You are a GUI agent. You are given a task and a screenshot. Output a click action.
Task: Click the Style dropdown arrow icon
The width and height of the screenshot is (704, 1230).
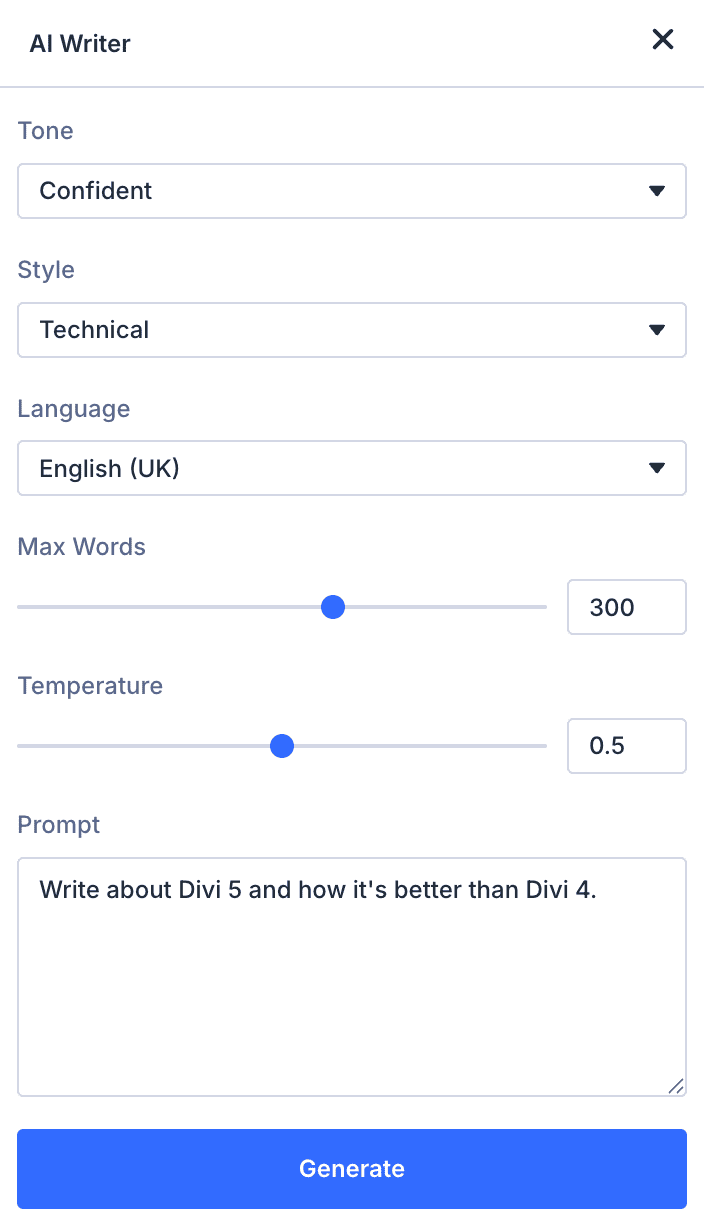pyautogui.click(x=657, y=330)
